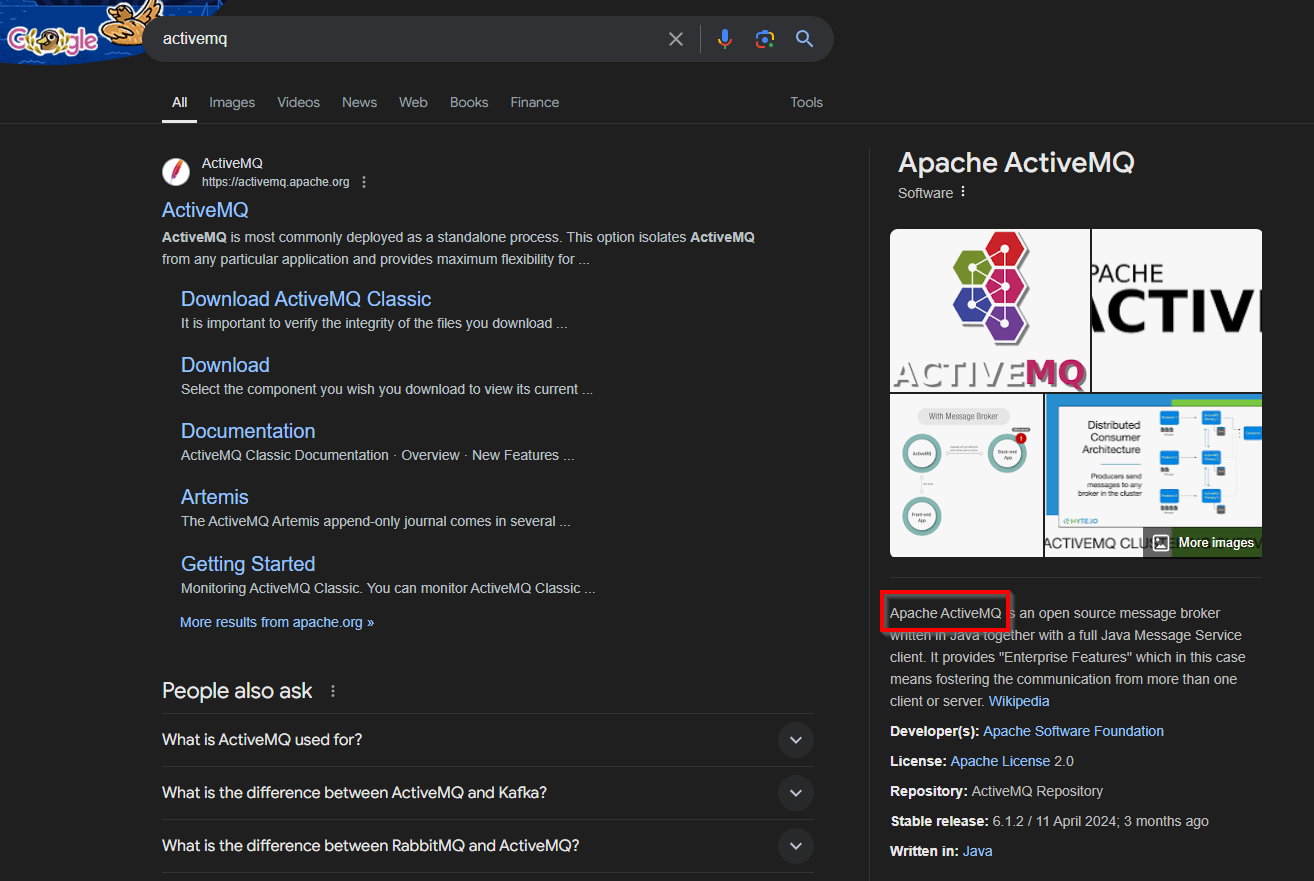Start voice search with microphone icon

(x=725, y=39)
